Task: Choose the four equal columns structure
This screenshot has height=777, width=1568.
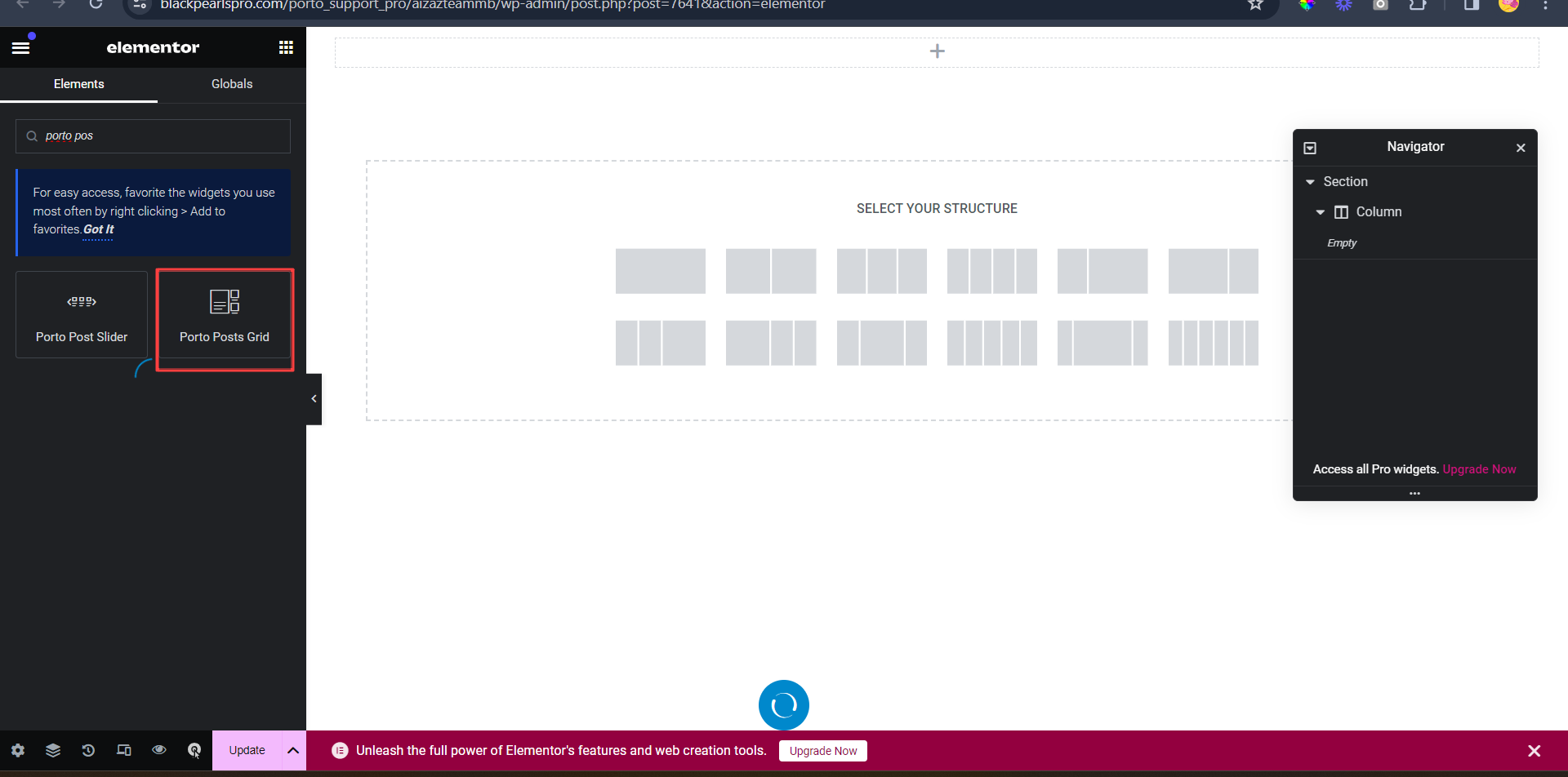Action: pos(992,271)
